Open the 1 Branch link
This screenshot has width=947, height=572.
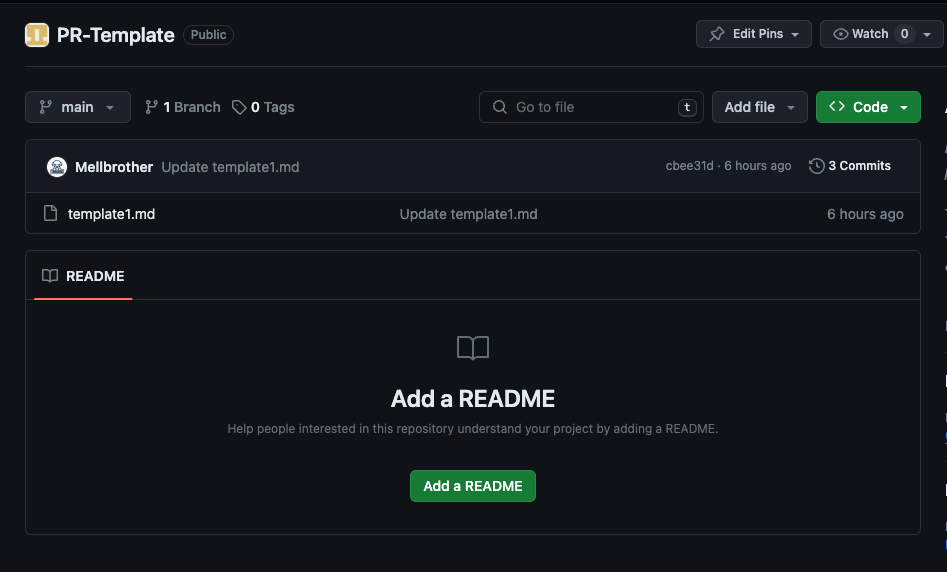(x=183, y=107)
